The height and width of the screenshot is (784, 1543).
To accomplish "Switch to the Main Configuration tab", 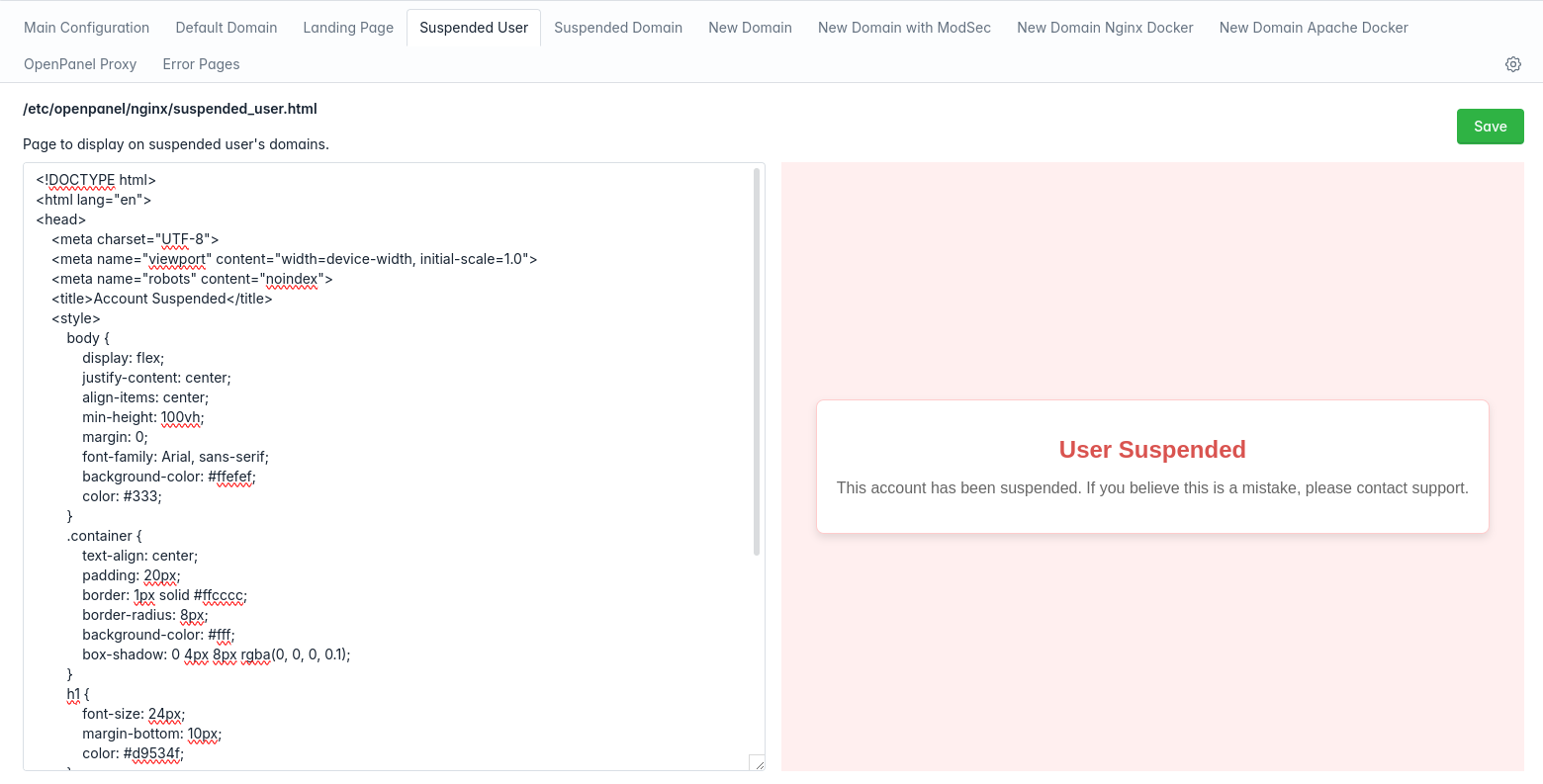I will click(86, 28).
